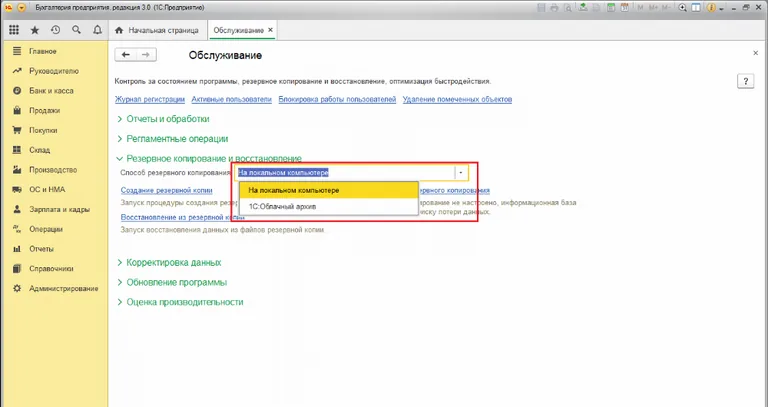Click the M+ memory add button
The image size is (768, 407).
click(653, 8)
